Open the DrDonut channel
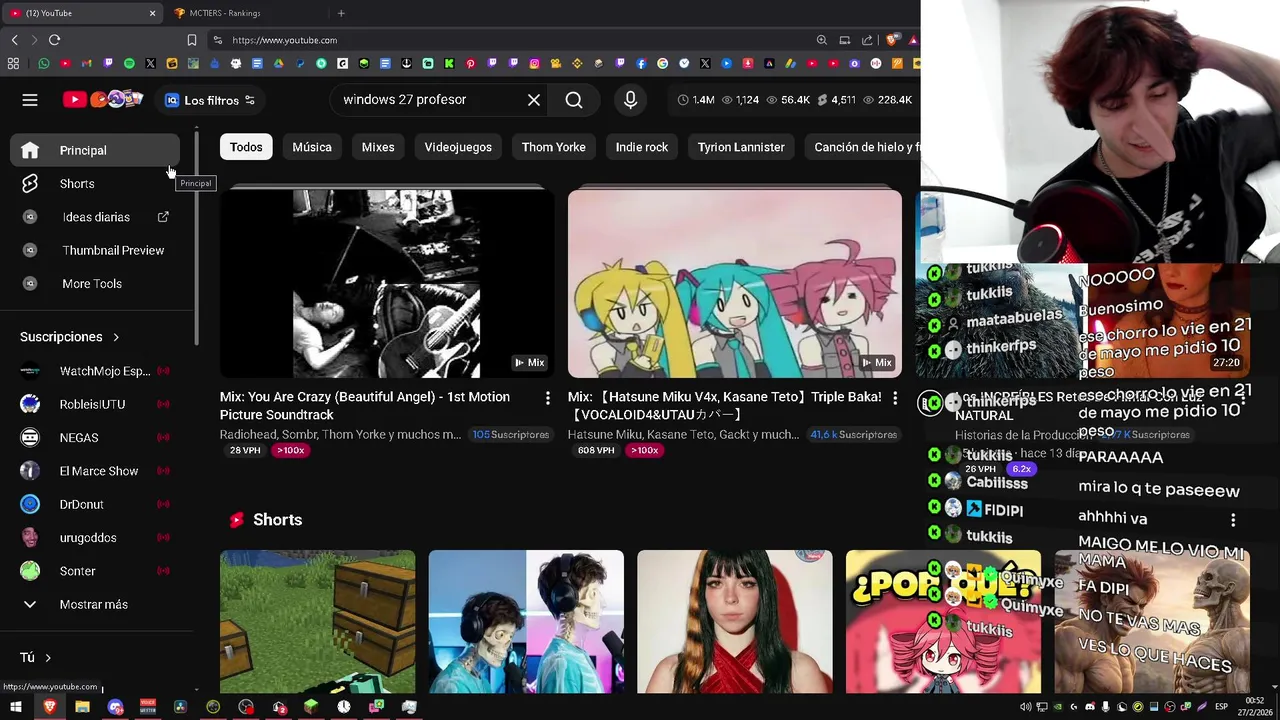This screenshot has width=1280, height=720. (x=95, y=504)
